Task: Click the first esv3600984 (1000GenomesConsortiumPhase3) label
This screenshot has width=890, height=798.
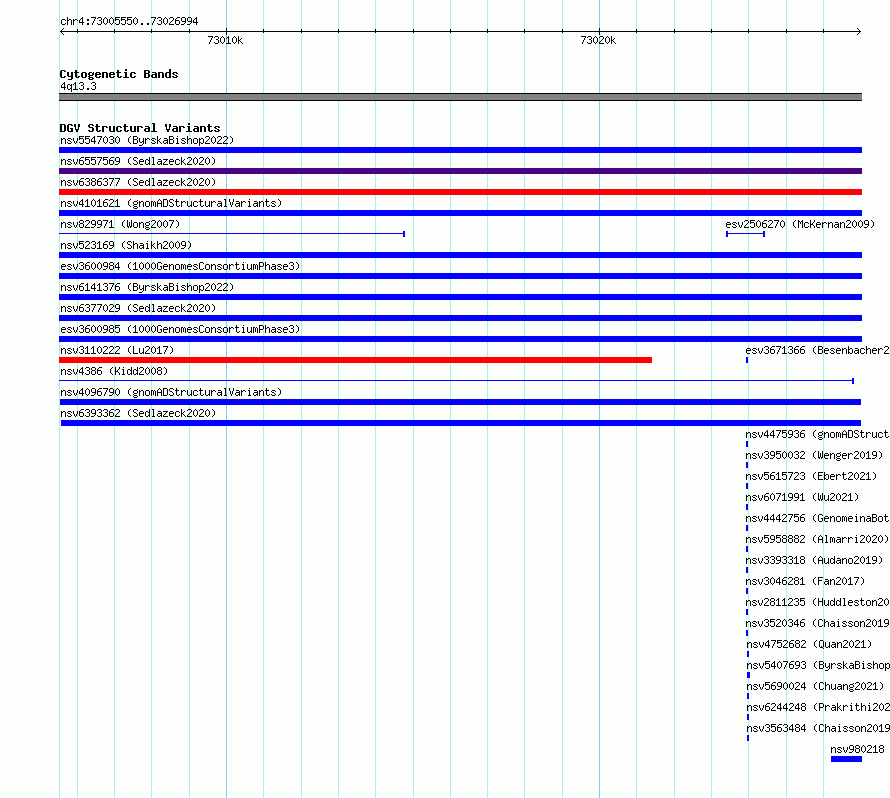Action: [x=180, y=266]
